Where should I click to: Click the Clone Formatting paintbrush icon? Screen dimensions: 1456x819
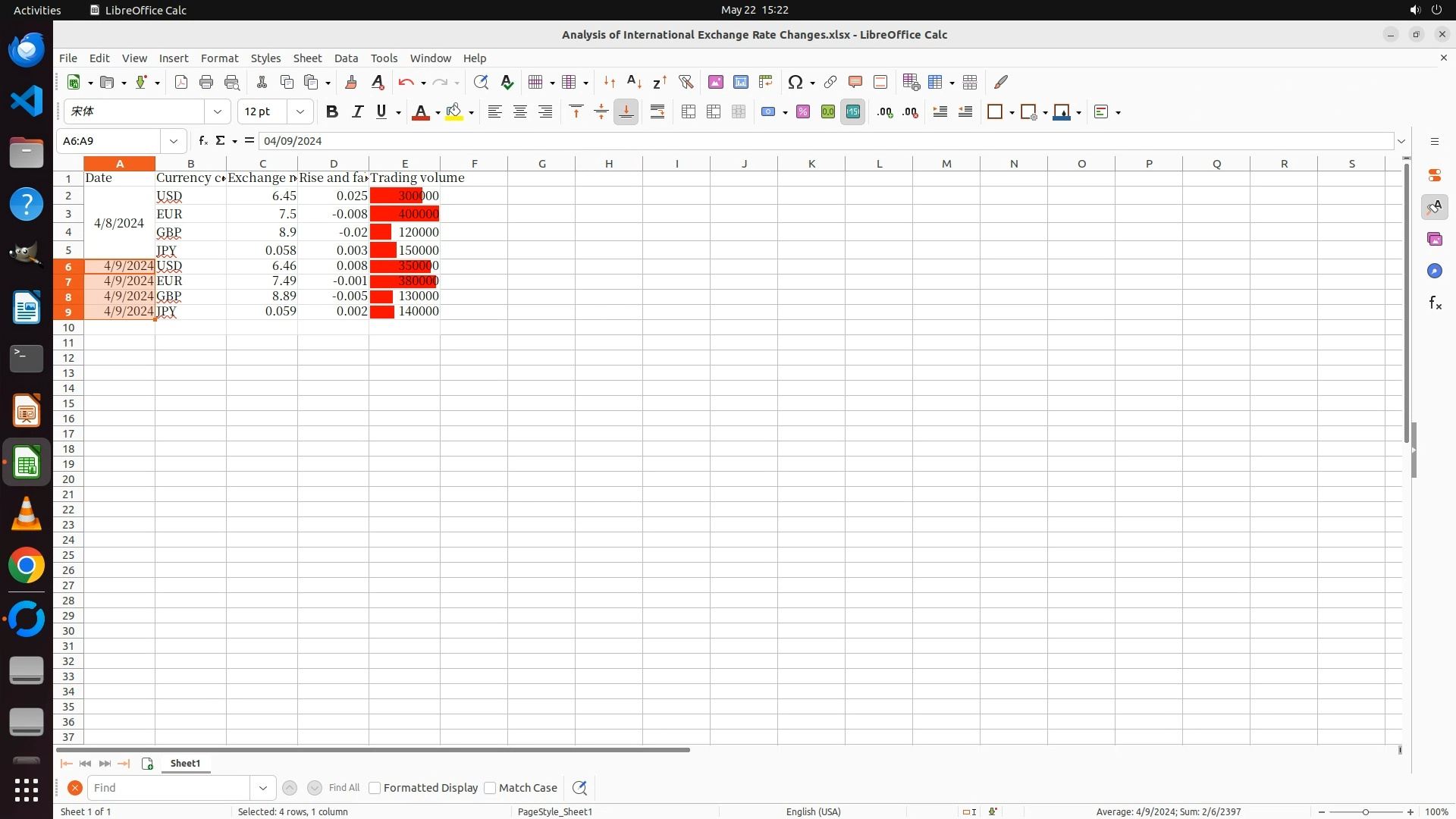coord(350,82)
